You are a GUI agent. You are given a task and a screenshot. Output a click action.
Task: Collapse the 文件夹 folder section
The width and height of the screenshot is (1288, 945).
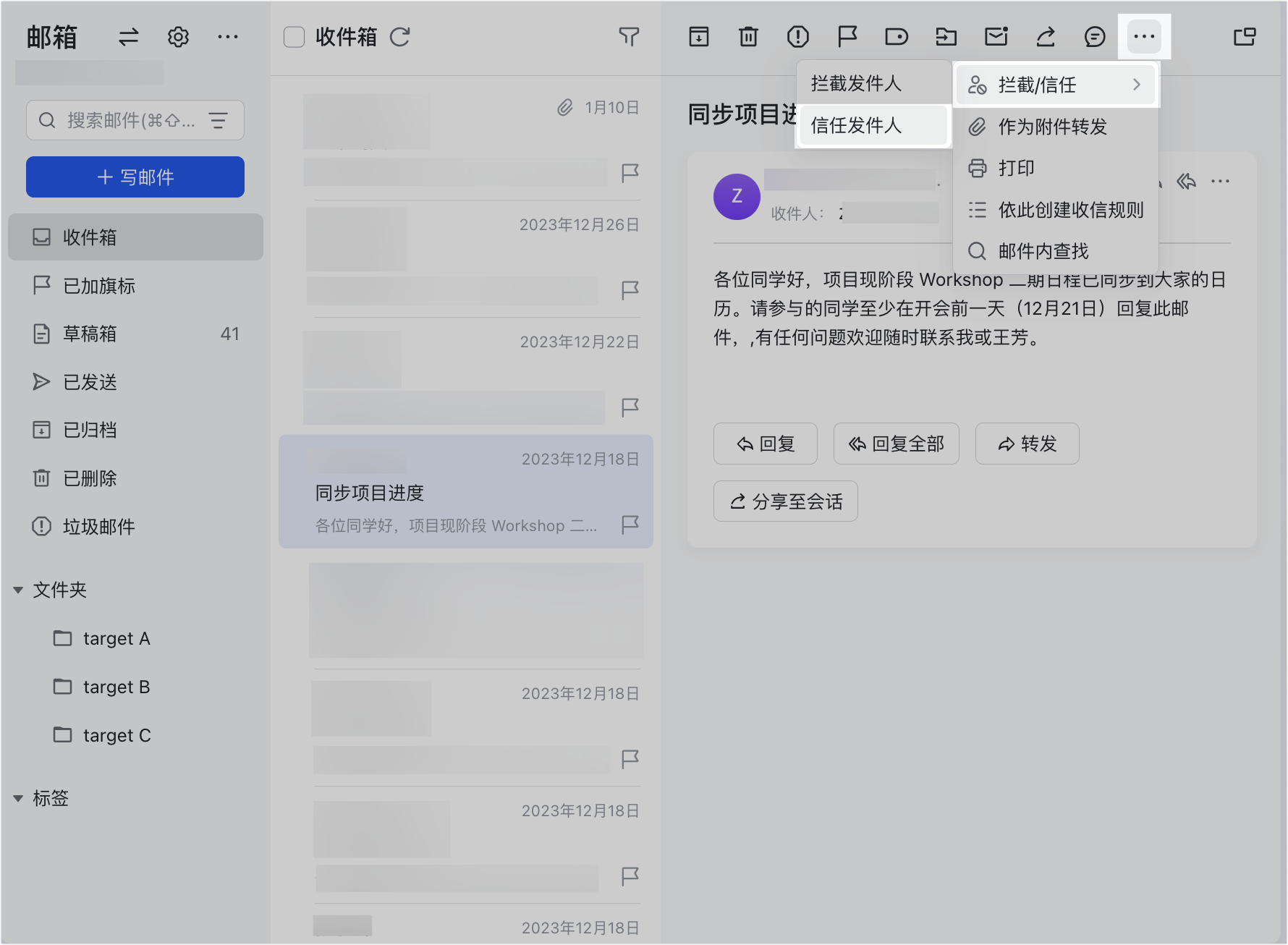click(19, 590)
